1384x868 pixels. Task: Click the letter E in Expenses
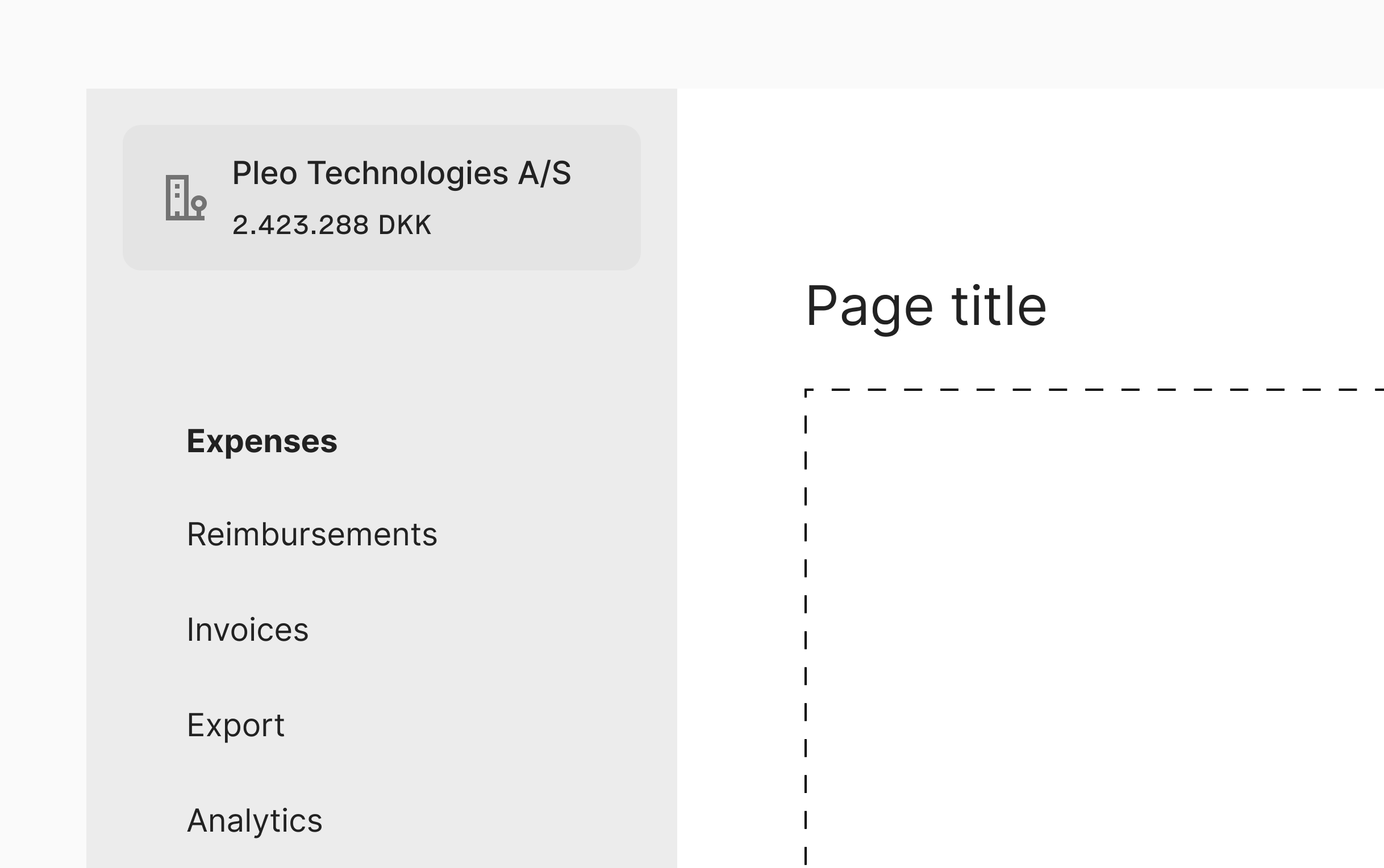click(x=195, y=441)
